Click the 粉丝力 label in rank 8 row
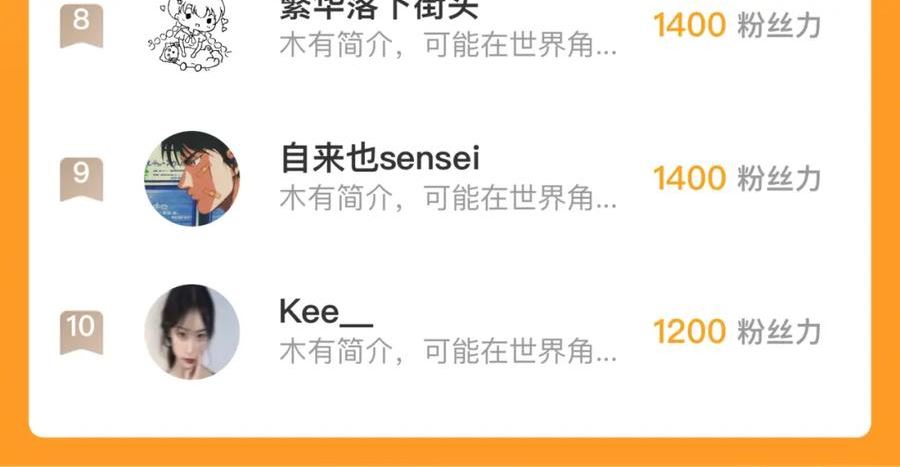 pyautogui.click(x=779, y=26)
